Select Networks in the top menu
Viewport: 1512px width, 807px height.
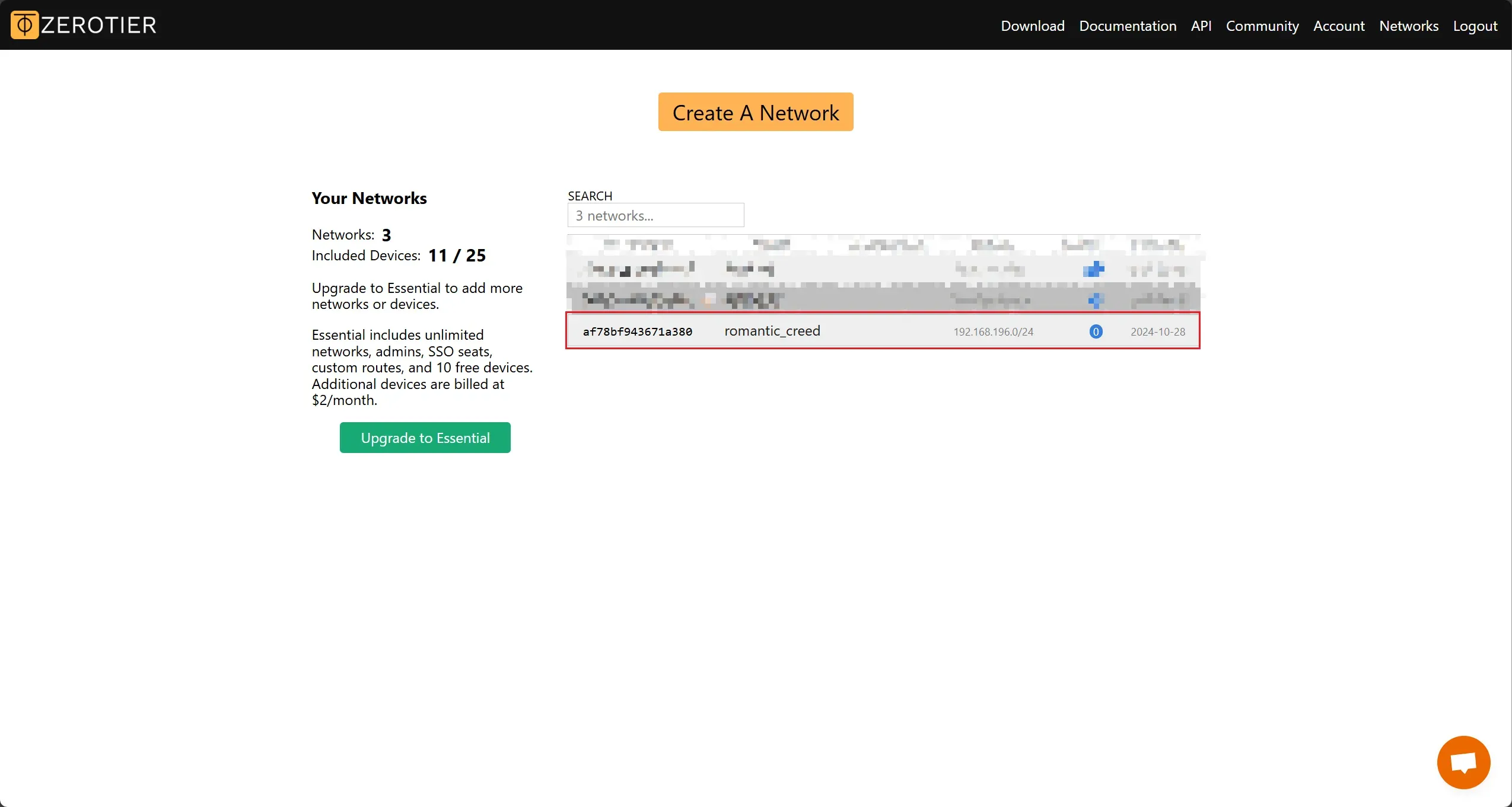[x=1408, y=26]
